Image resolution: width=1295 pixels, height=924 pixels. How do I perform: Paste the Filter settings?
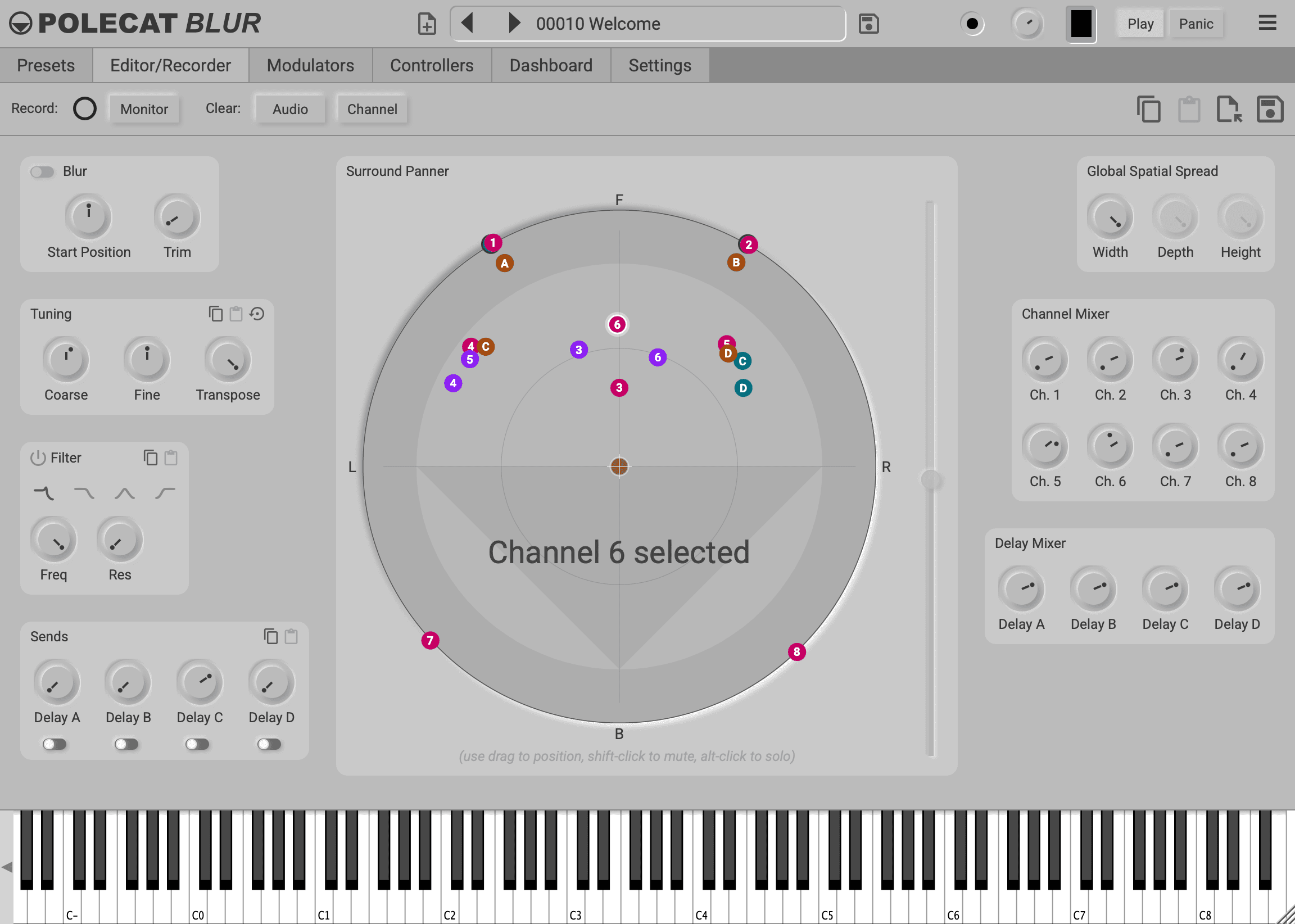click(x=171, y=458)
